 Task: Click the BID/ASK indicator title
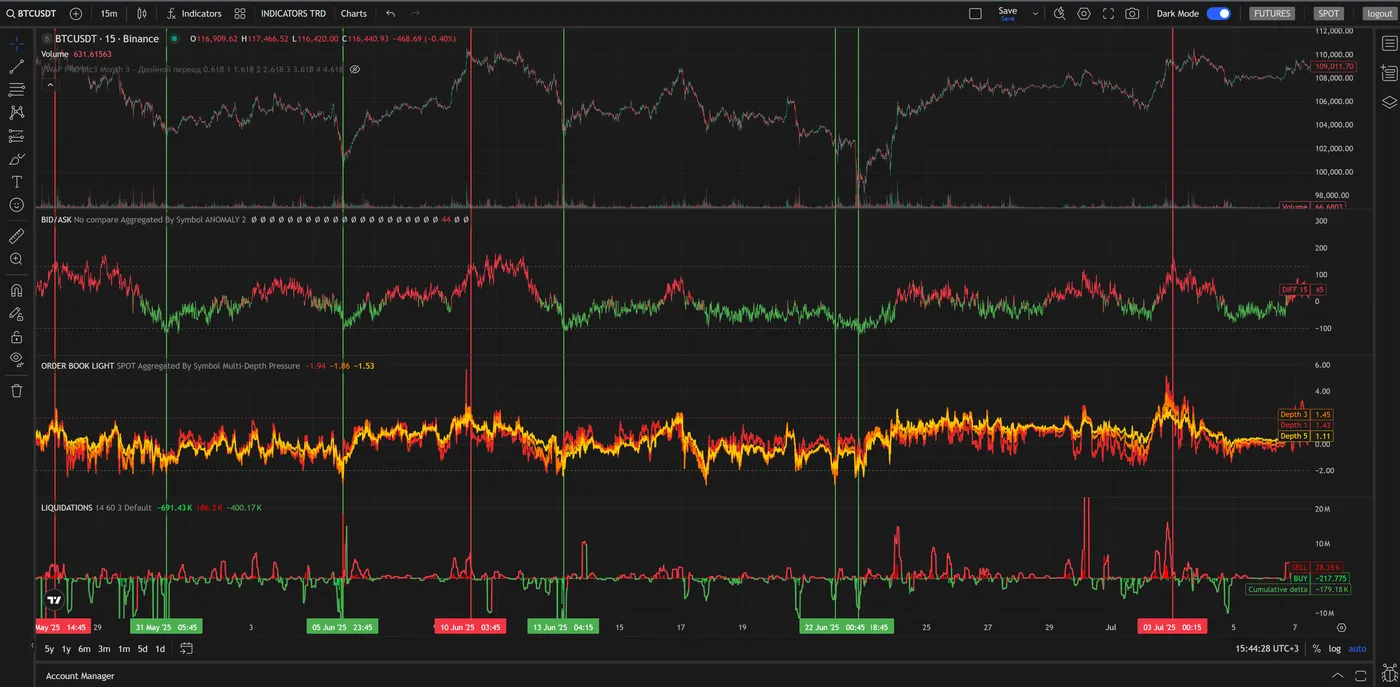tap(56, 218)
